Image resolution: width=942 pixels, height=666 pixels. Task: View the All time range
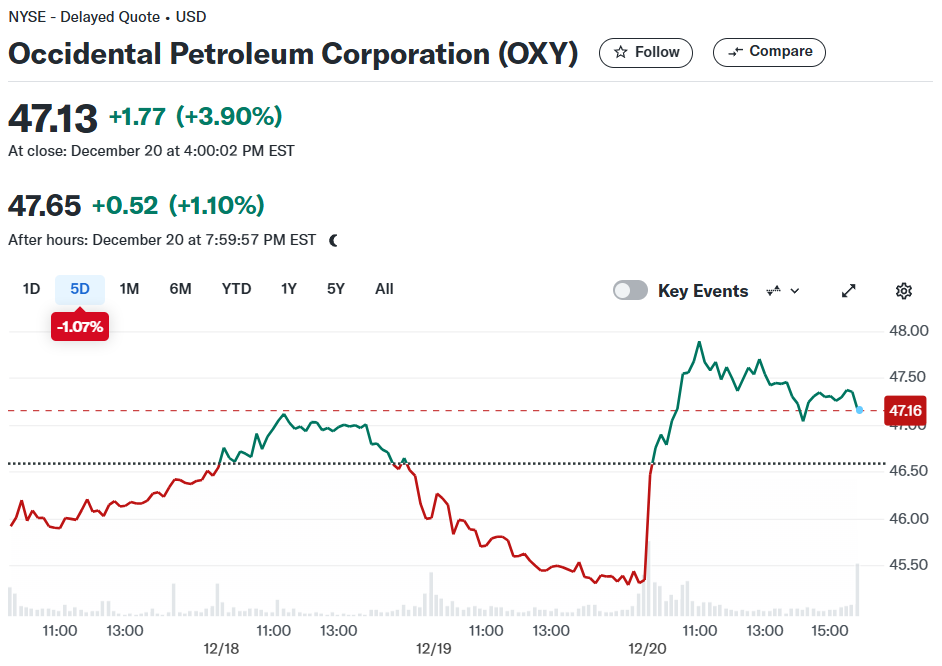pos(384,289)
